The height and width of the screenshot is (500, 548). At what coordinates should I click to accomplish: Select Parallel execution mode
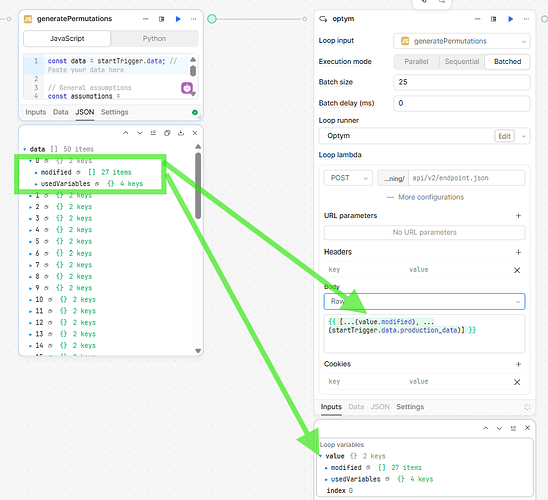pos(416,62)
